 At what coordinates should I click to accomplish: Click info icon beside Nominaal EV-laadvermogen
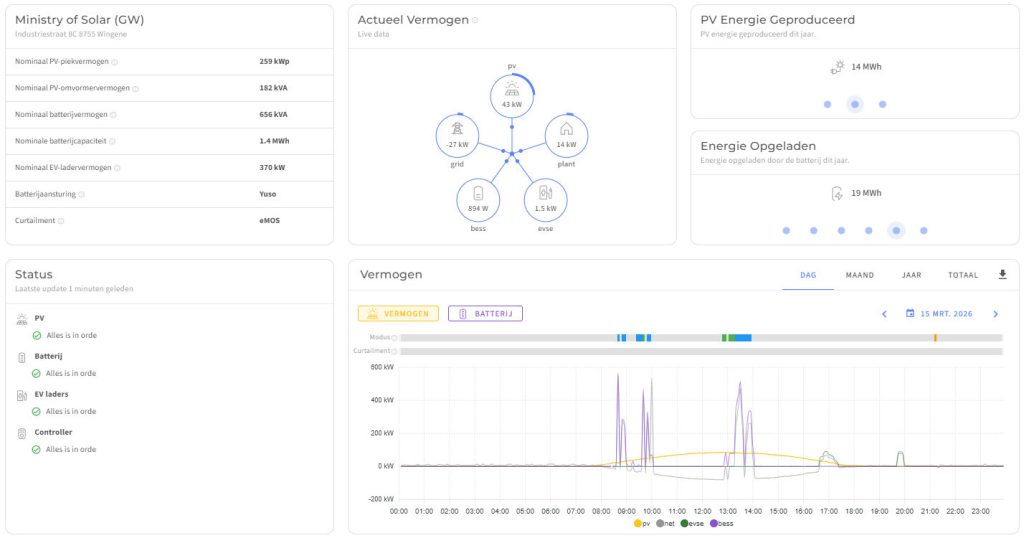click(118, 168)
